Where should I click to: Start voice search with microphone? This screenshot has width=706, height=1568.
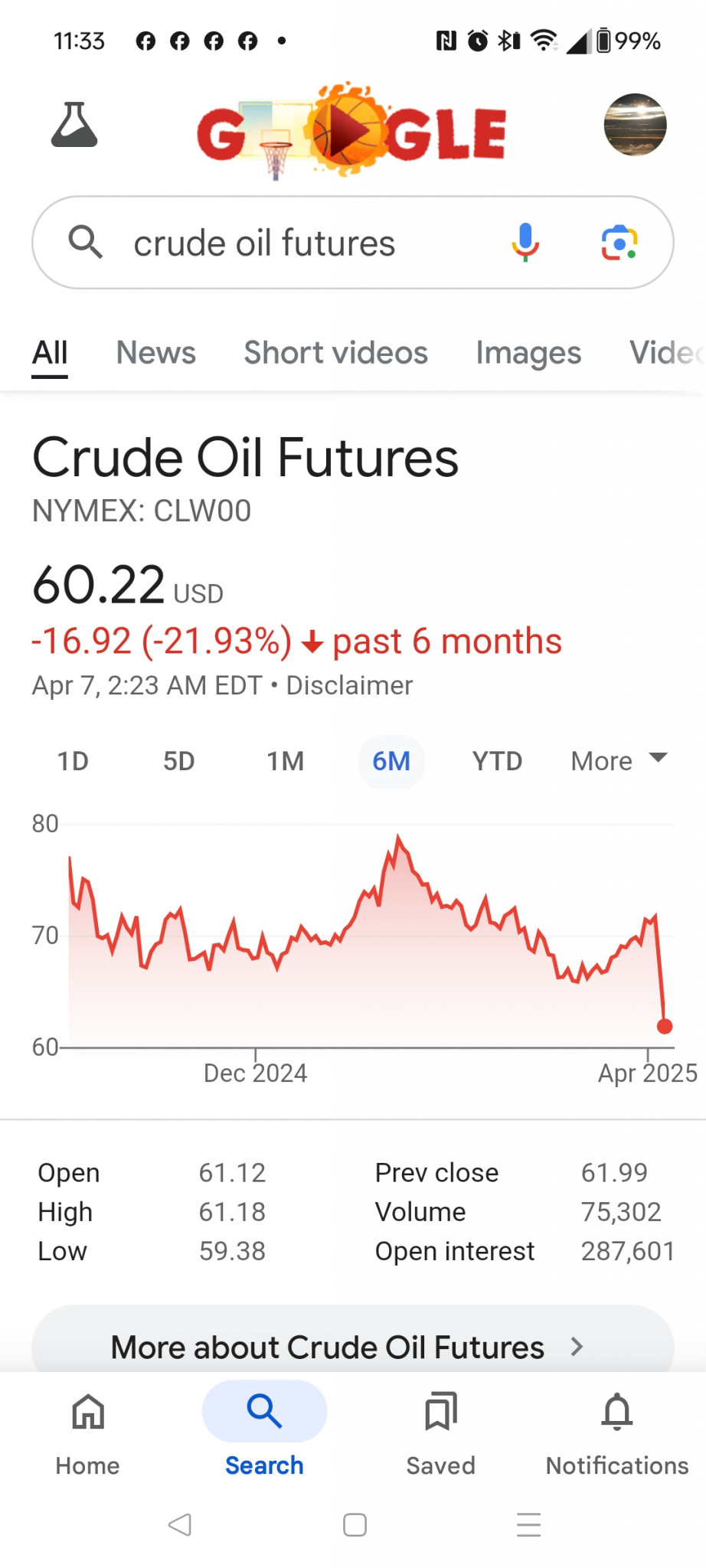[525, 243]
